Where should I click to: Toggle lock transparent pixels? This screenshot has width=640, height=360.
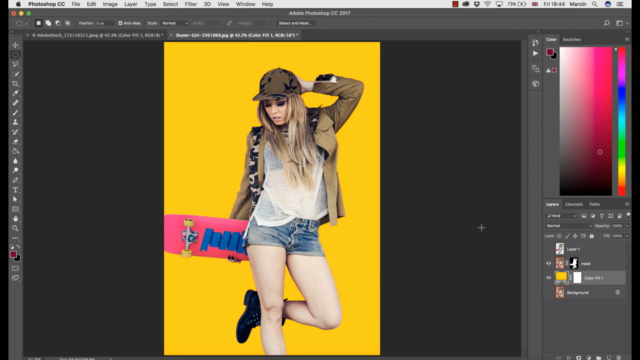tap(559, 236)
